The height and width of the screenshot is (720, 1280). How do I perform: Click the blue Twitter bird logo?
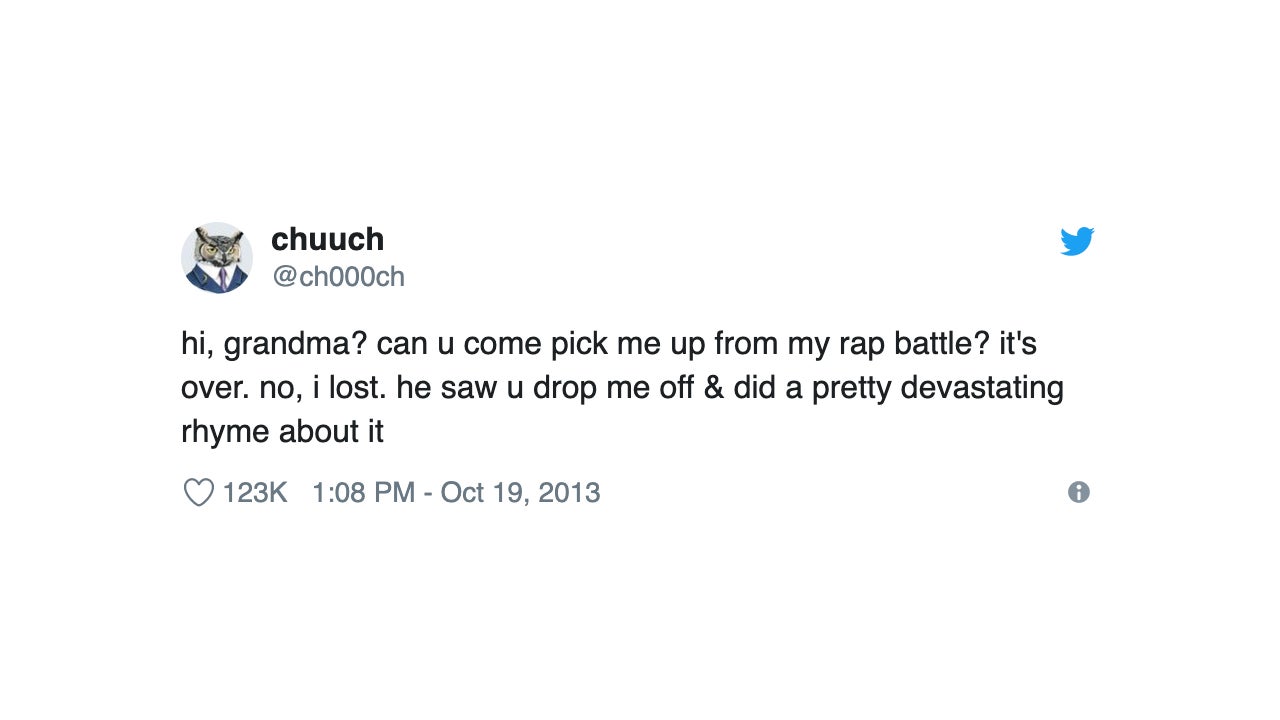[1077, 241]
